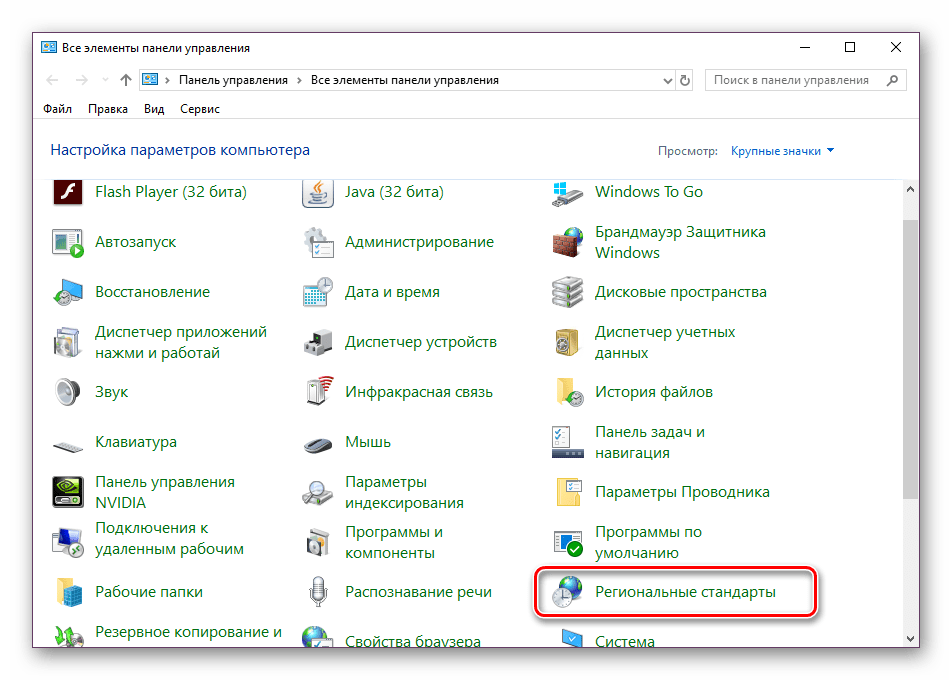Screen dimensions: 952x680
Task: Click the Windows To Go USB icon
Action: [568, 193]
